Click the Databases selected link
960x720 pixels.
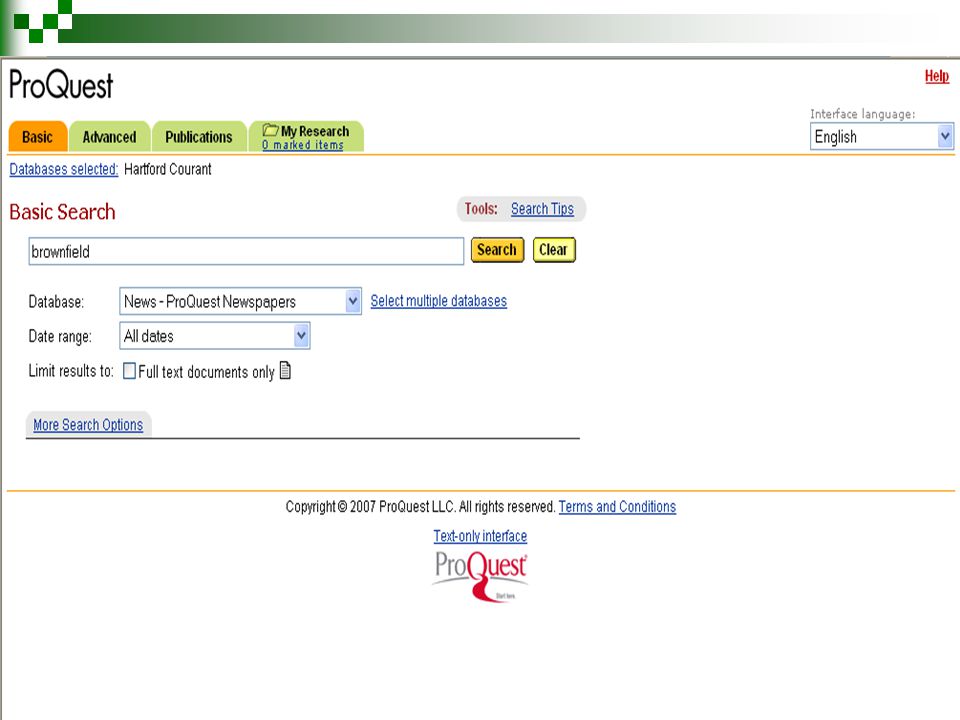point(64,169)
